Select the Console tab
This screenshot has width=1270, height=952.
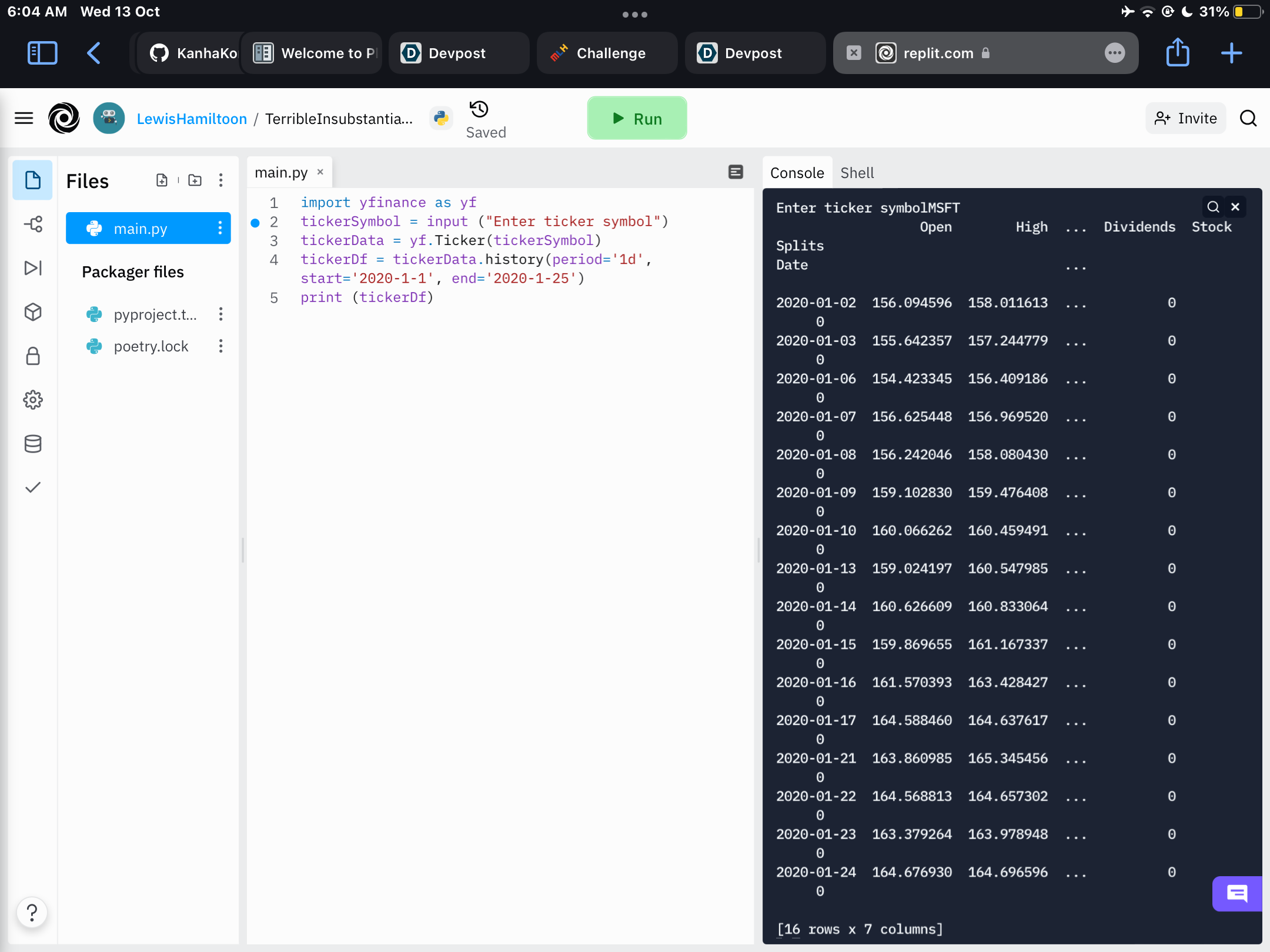[x=797, y=173]
